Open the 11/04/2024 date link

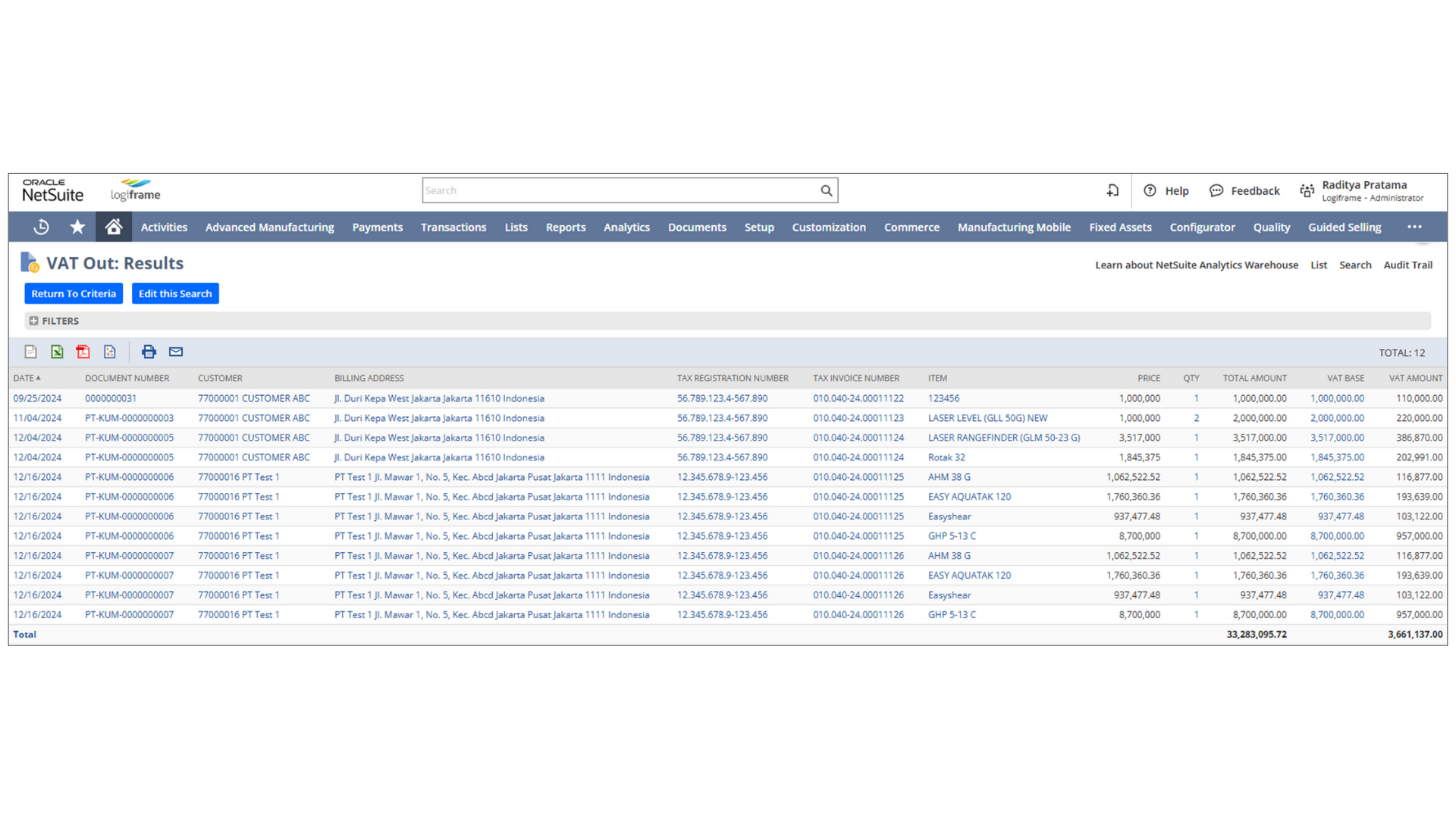click(37, 418)
